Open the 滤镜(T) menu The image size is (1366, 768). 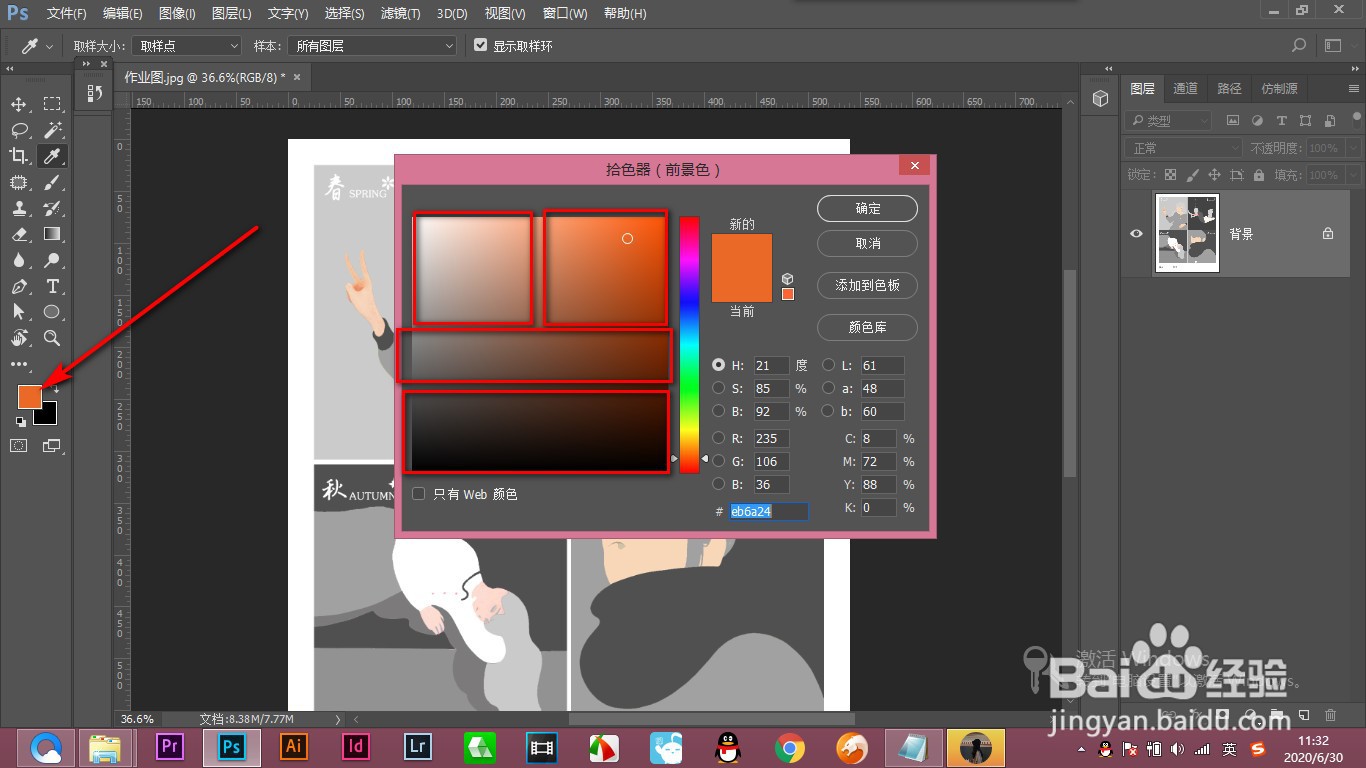[x=401, y=13]
